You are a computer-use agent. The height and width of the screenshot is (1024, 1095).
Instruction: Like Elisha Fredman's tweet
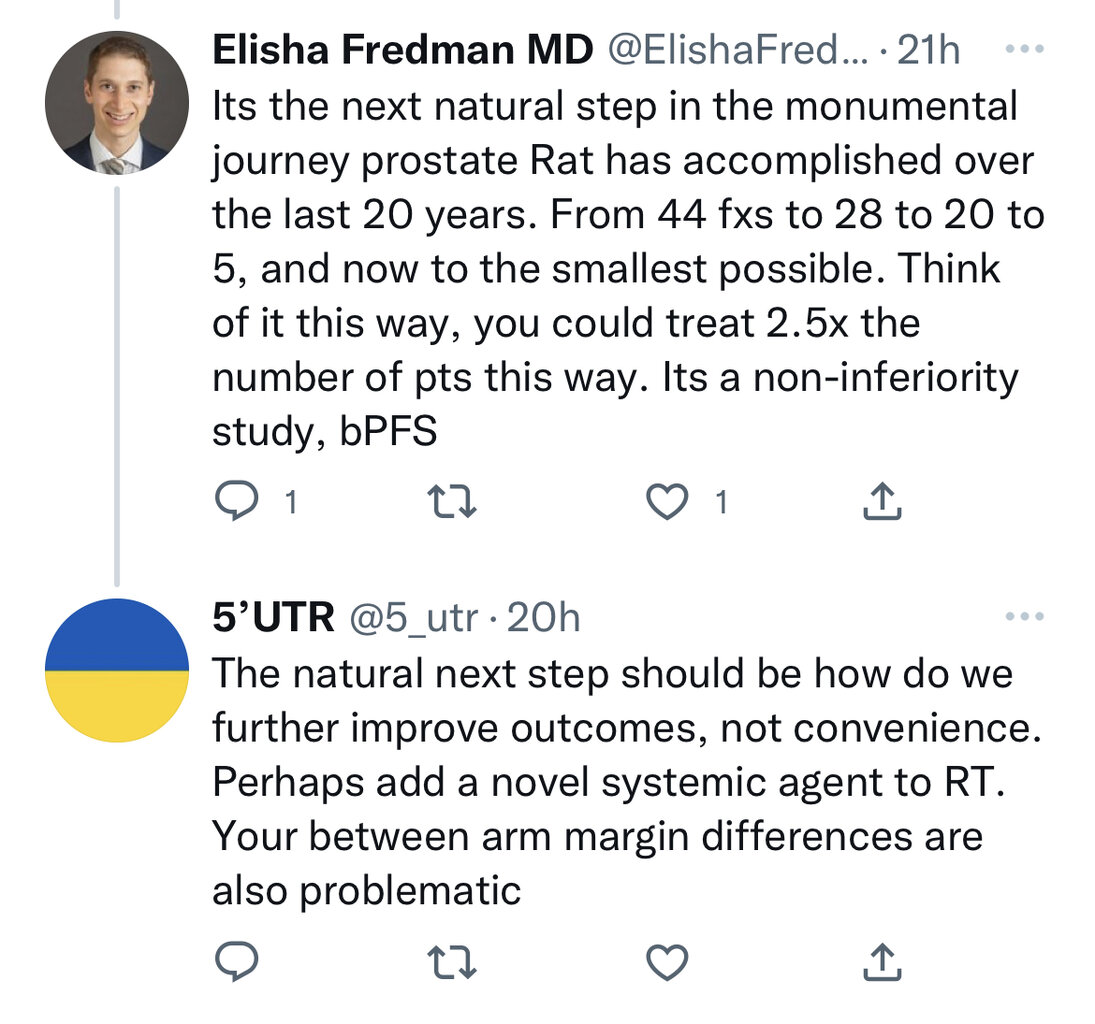(666, 501)
